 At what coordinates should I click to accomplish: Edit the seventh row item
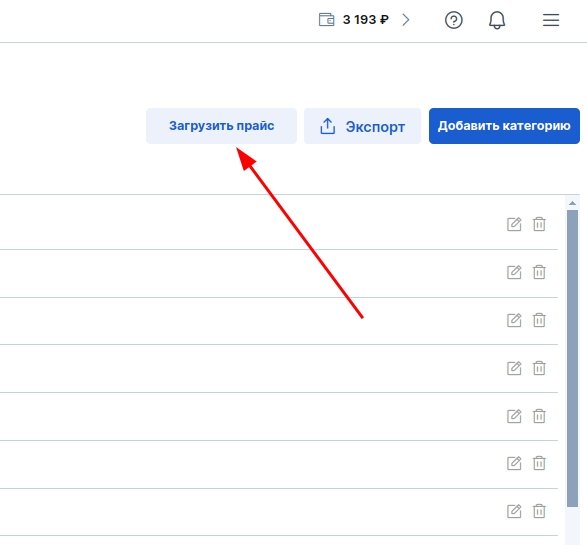(514, 511)
